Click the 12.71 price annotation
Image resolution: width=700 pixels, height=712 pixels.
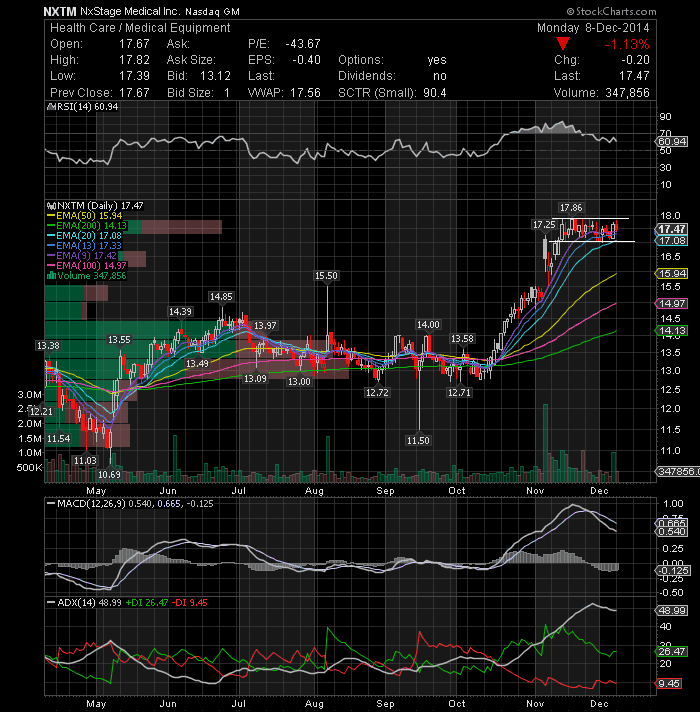click(459, 392)
